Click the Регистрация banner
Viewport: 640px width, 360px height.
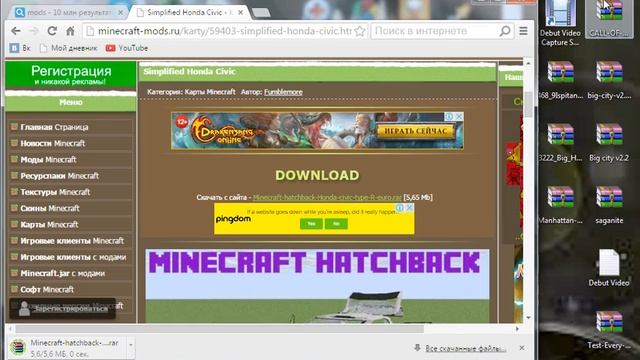(71, 75)
